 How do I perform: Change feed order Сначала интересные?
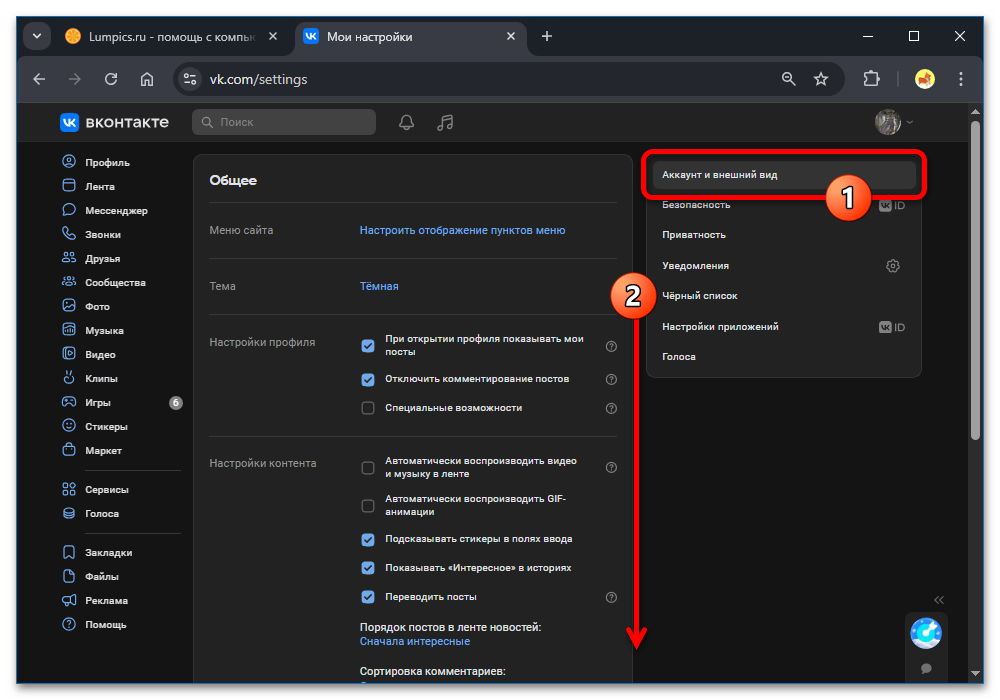pos(415,641)
